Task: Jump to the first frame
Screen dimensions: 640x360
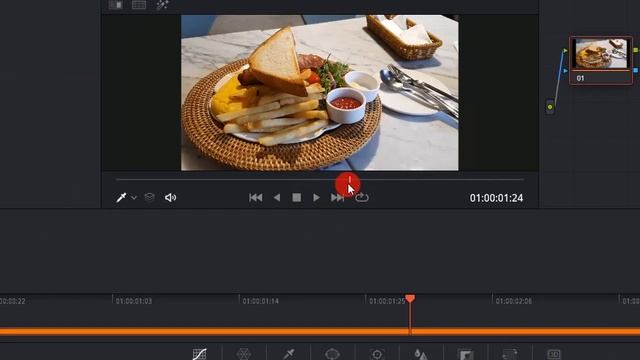Action: 256,198
